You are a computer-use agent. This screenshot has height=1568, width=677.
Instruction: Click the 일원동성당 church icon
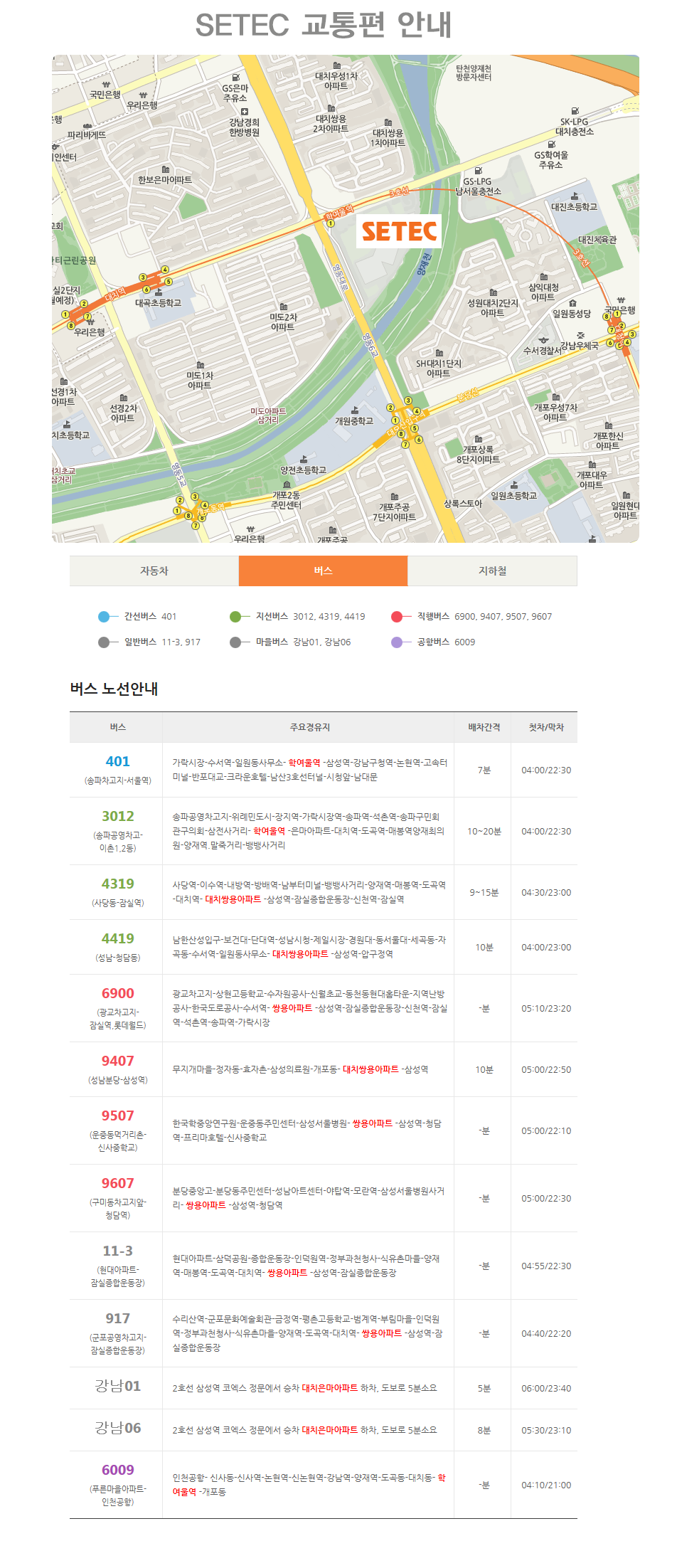click(572, 304)
